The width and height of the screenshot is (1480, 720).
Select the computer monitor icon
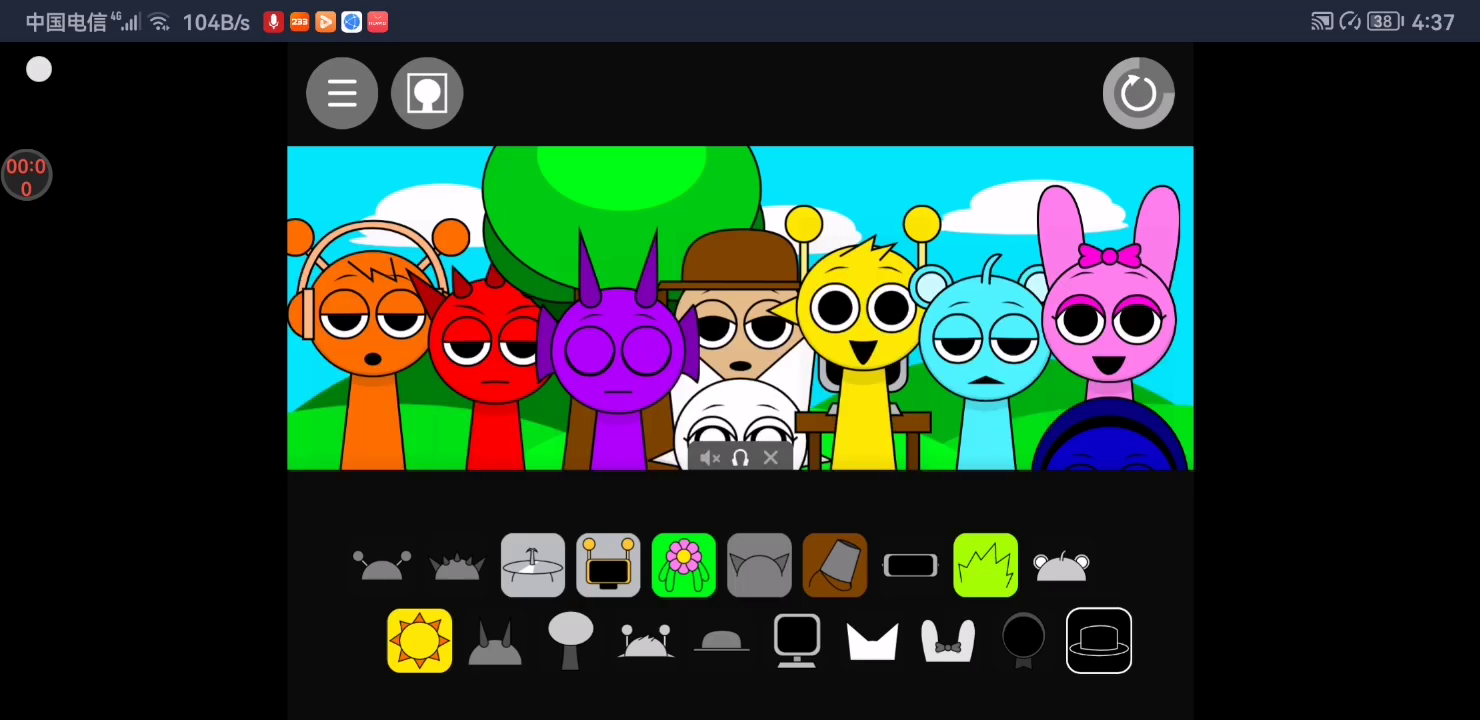pyautogui.click(x=797, y=641)
